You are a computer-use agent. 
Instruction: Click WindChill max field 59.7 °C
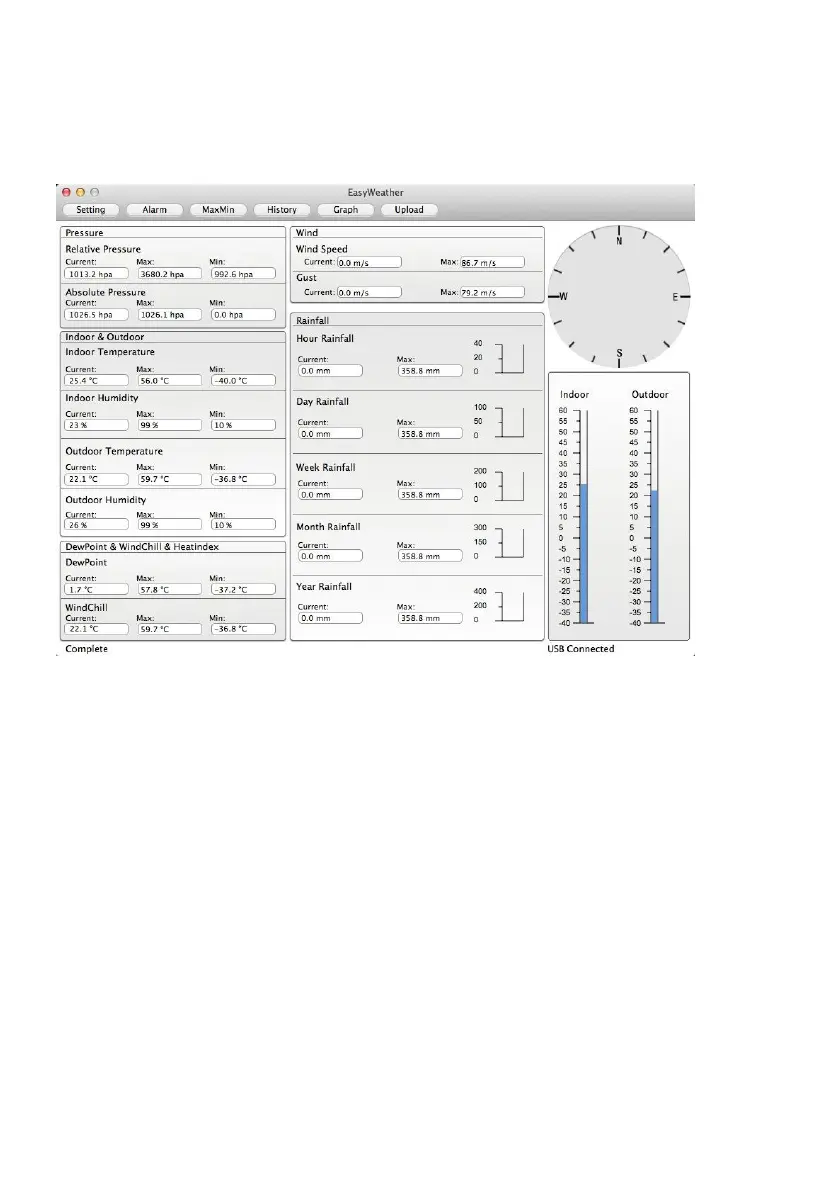[x=169, y=629]
